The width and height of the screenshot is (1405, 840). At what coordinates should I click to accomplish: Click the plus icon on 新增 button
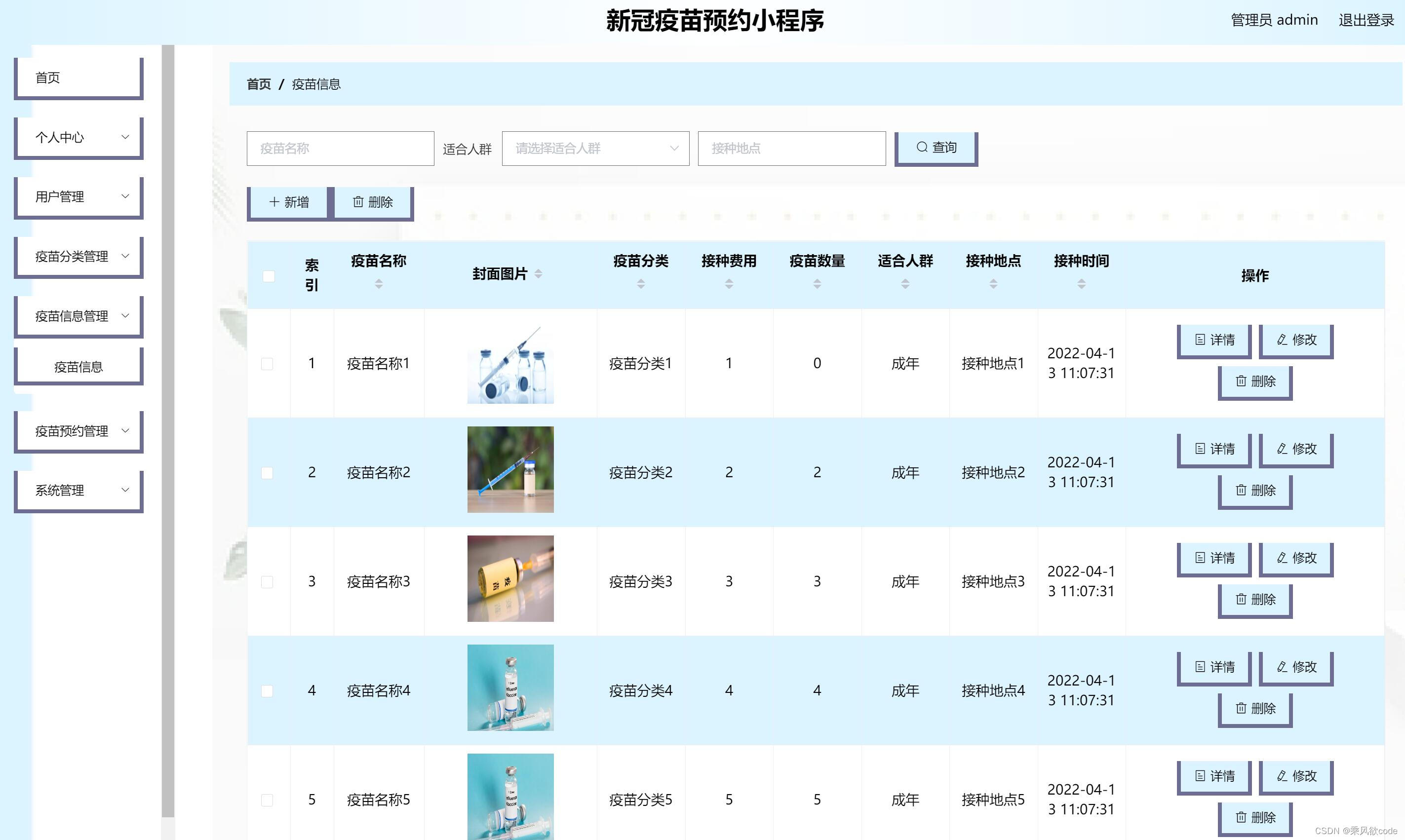tap(274, 201)
